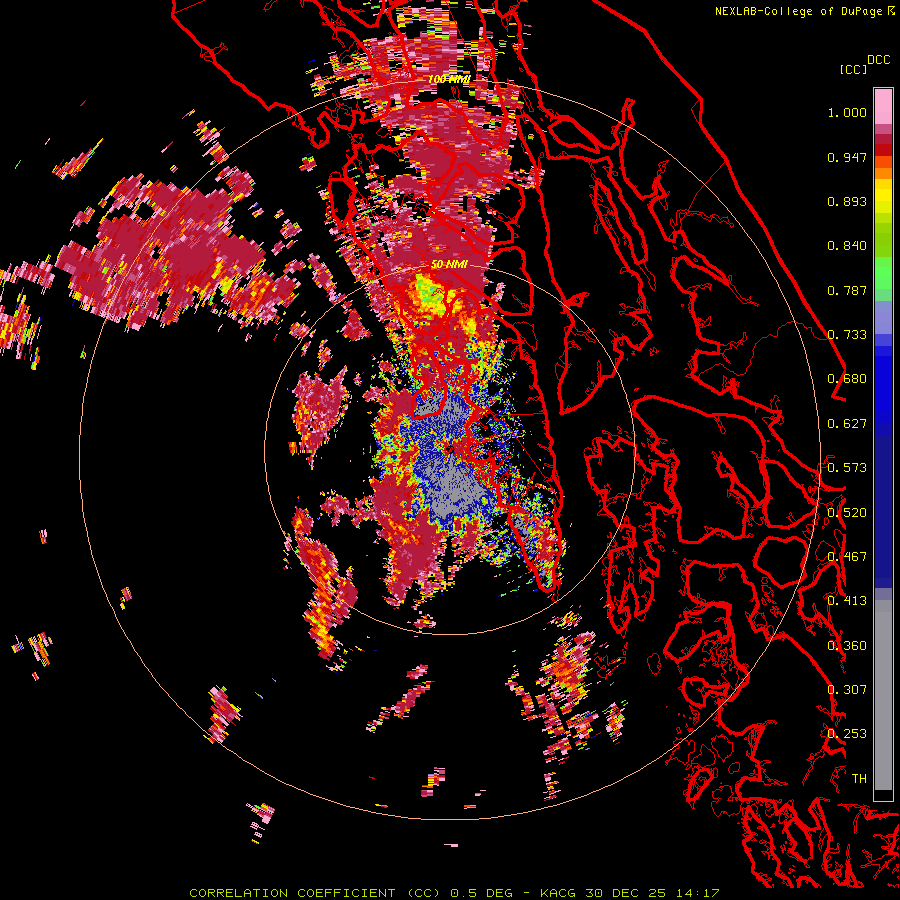Click the 0.947 scale value
Image resolution: width=900 pixels, height=900 pixels.
[x=847, y=157]
